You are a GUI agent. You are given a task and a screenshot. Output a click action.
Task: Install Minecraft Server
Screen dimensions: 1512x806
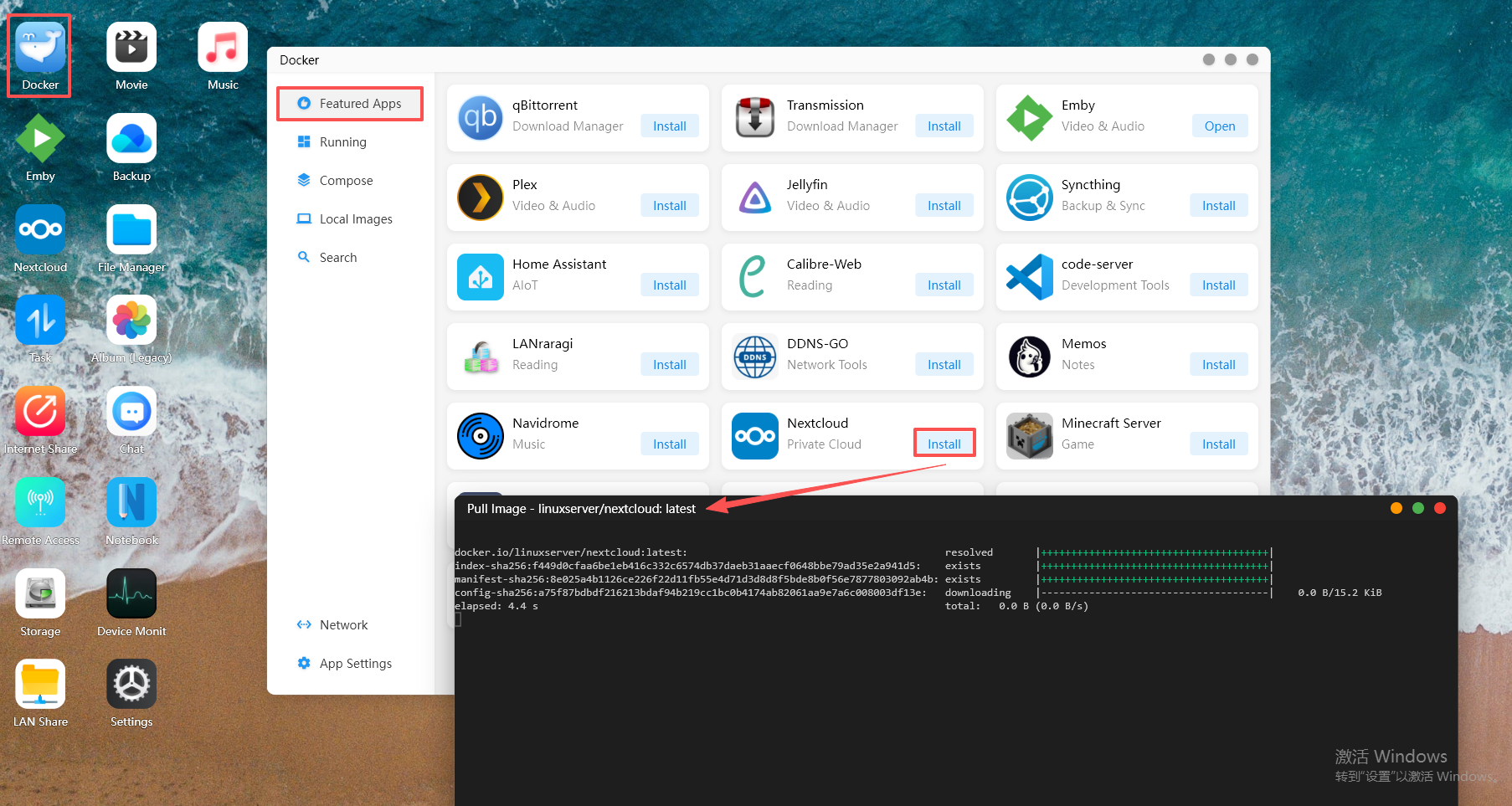click(x=1219, y=444)
